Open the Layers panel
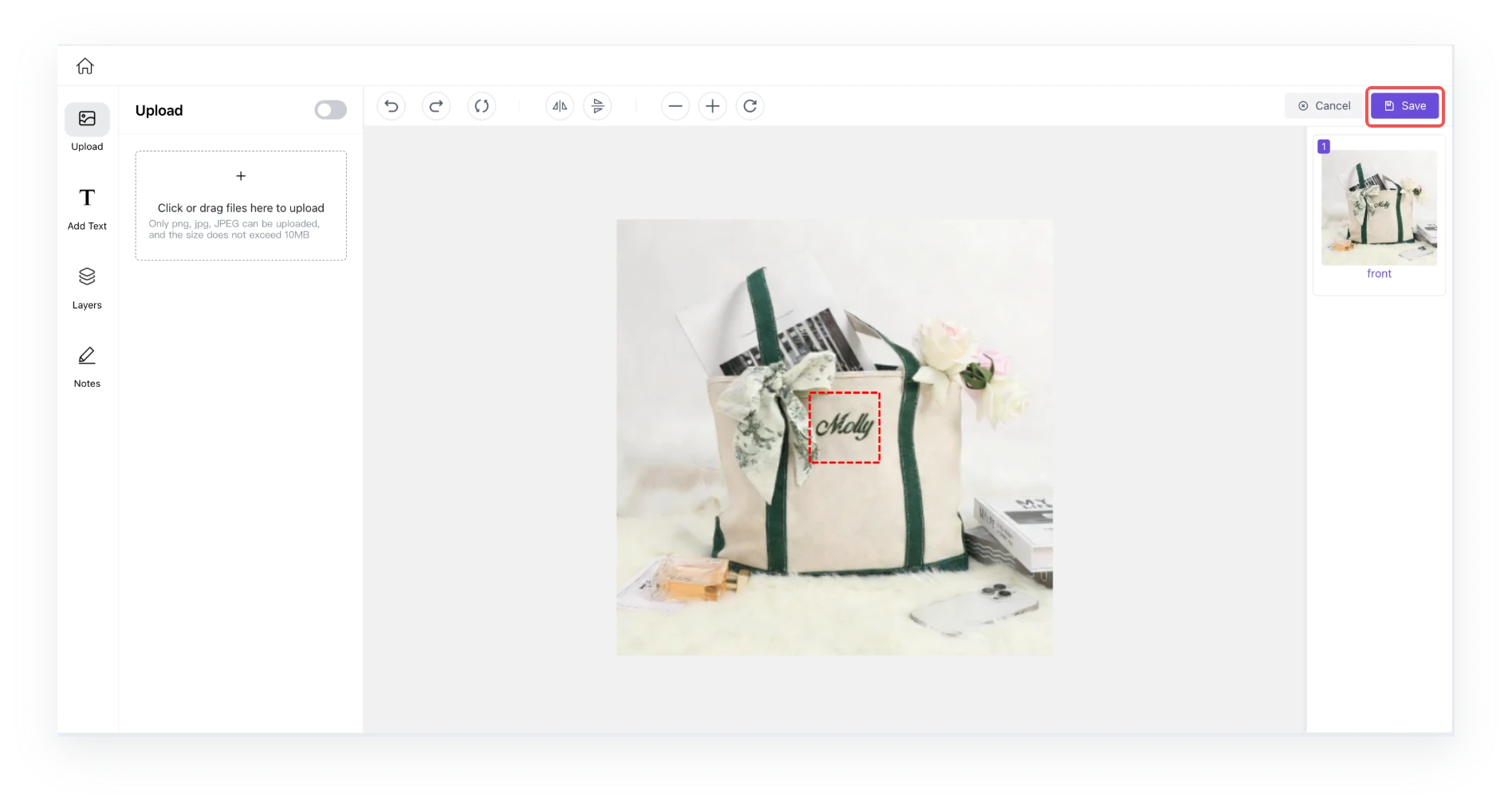Screen dimensions: 1512x807 [x=87, y=286]
